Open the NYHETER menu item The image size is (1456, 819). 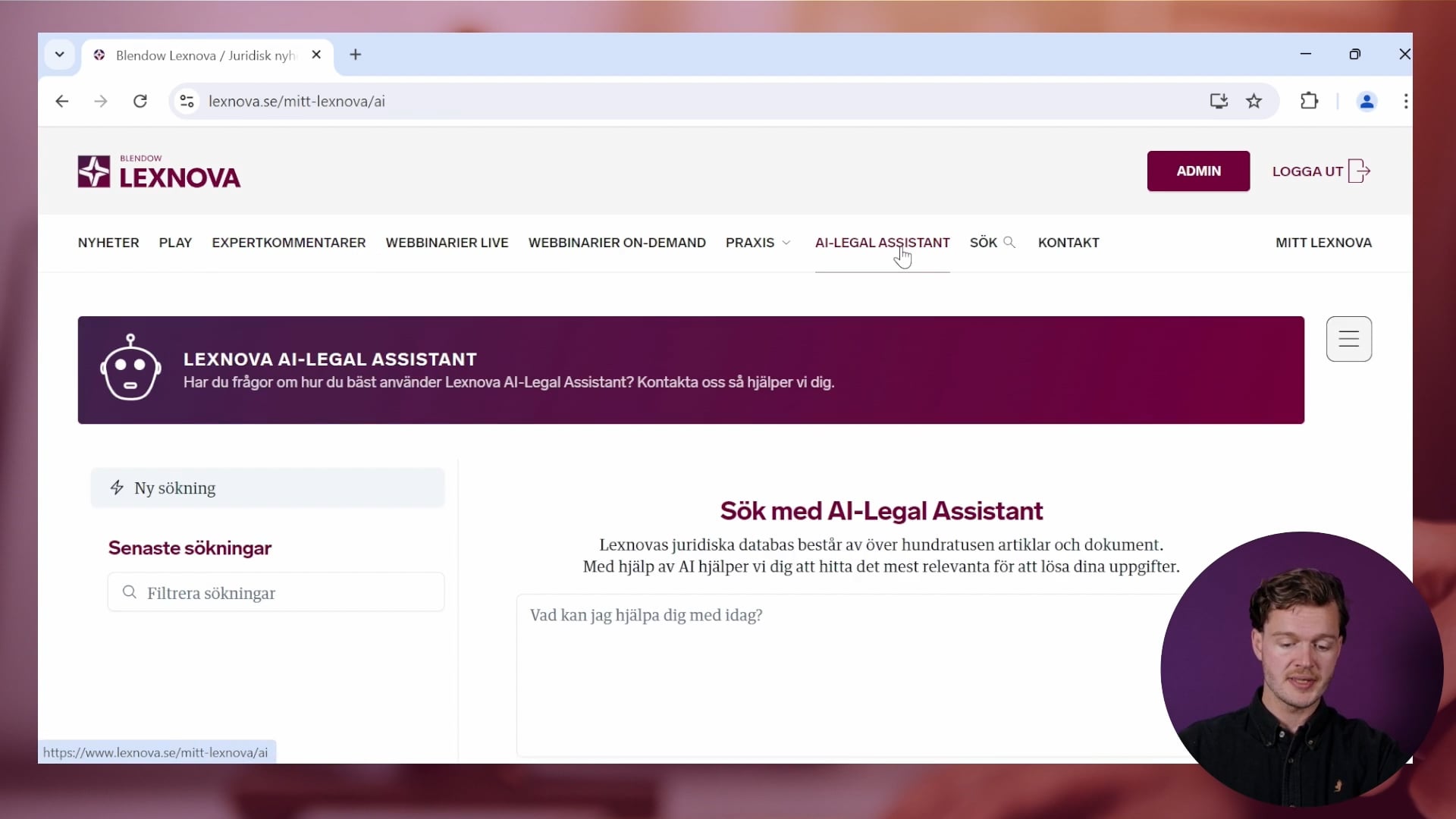pyautogui.click(x=108, y=243)
